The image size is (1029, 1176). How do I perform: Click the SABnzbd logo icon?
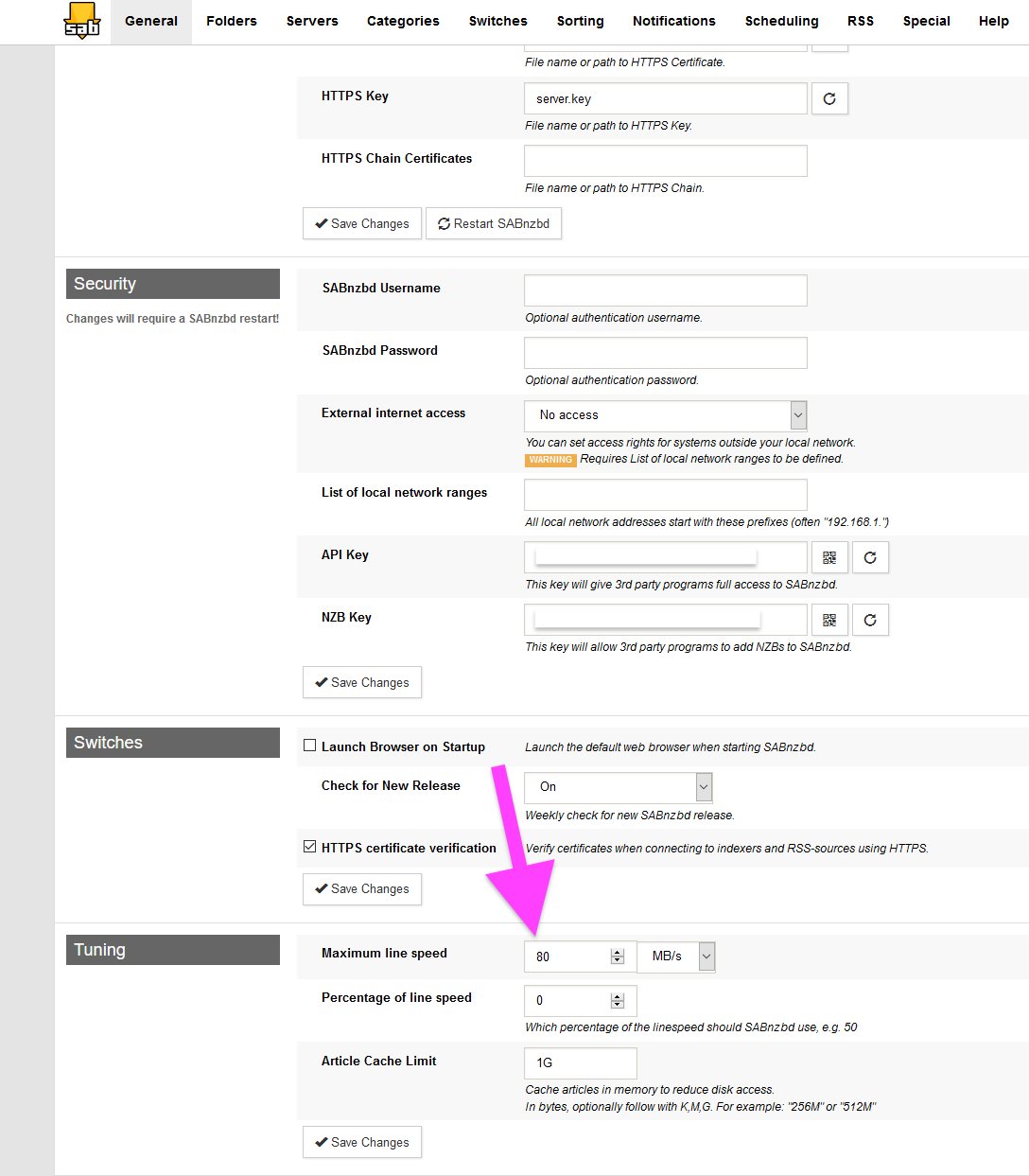coord(81,20)
